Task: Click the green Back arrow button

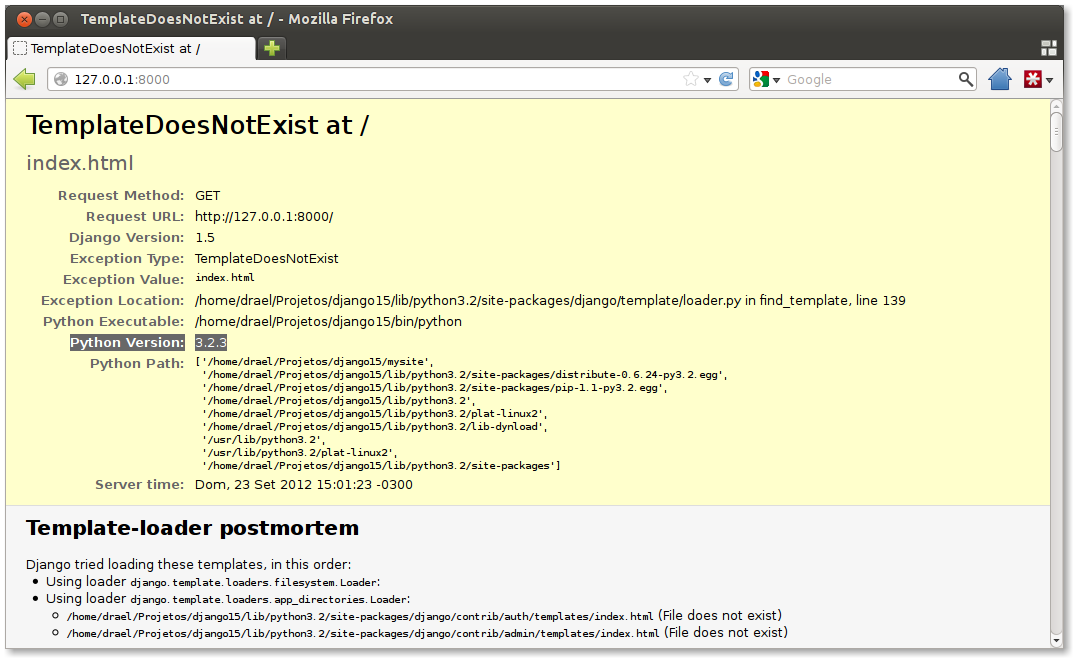Action: click(x=25, y=79)
